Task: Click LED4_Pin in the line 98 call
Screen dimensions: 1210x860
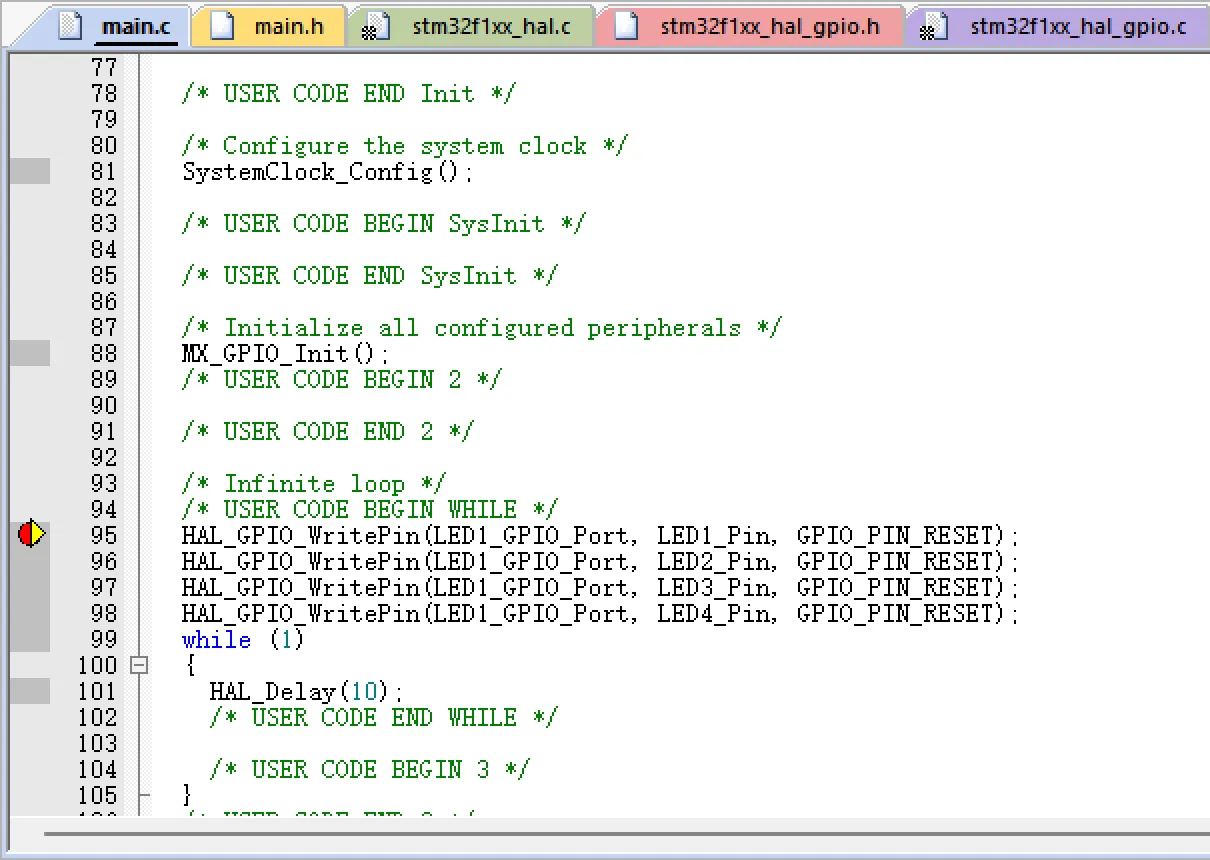Action: (x=714, y=614)
